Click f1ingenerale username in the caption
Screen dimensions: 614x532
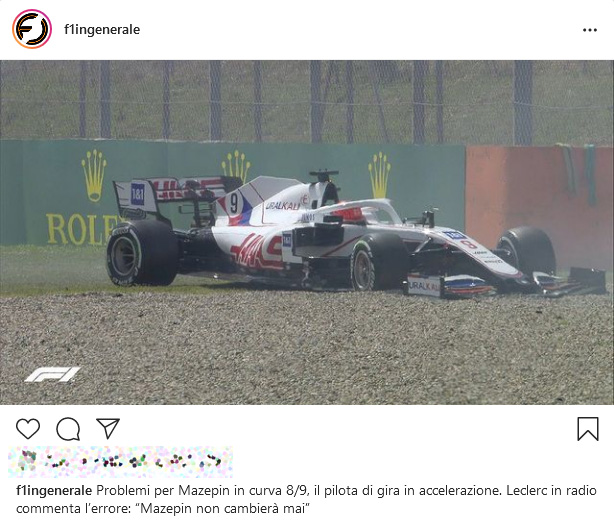(x=54, y=491)
